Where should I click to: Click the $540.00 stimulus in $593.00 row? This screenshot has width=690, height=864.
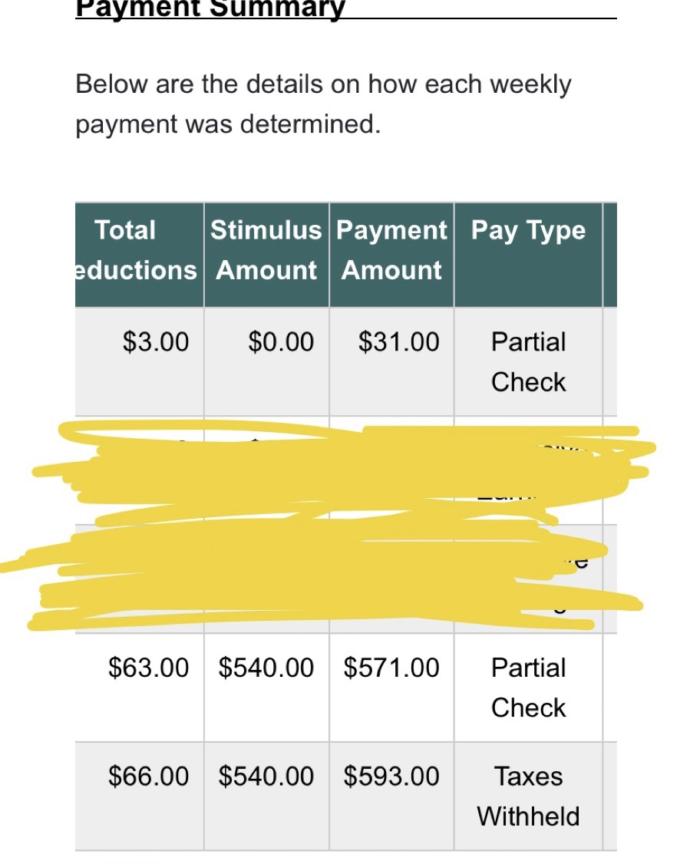pyautogui.click(x=267, y=796)
